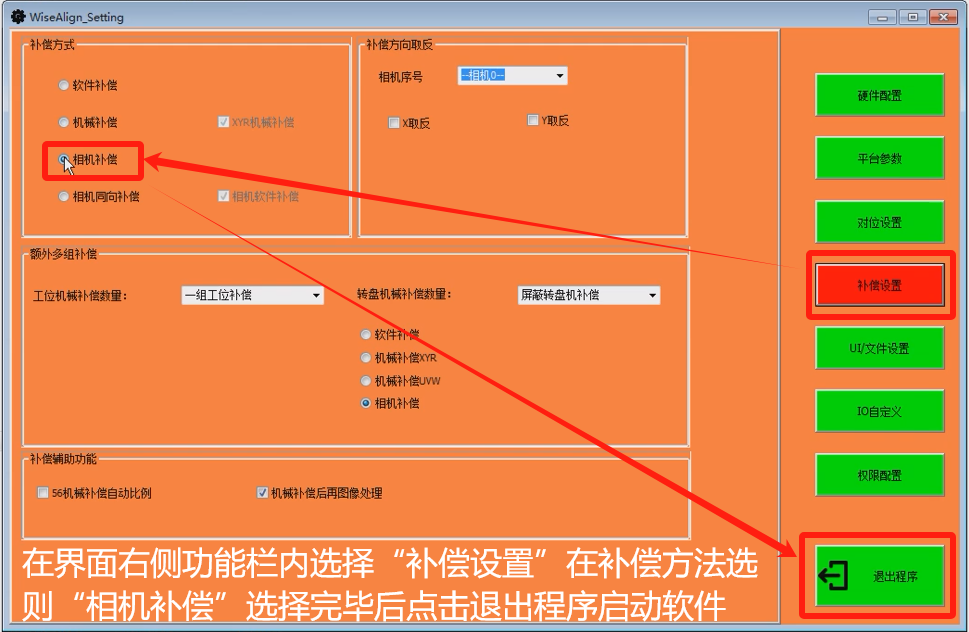The width and height of the screenshot is (969, 632).
Task: Toggle the Y取反 checkbox
Action: [533, 121]
